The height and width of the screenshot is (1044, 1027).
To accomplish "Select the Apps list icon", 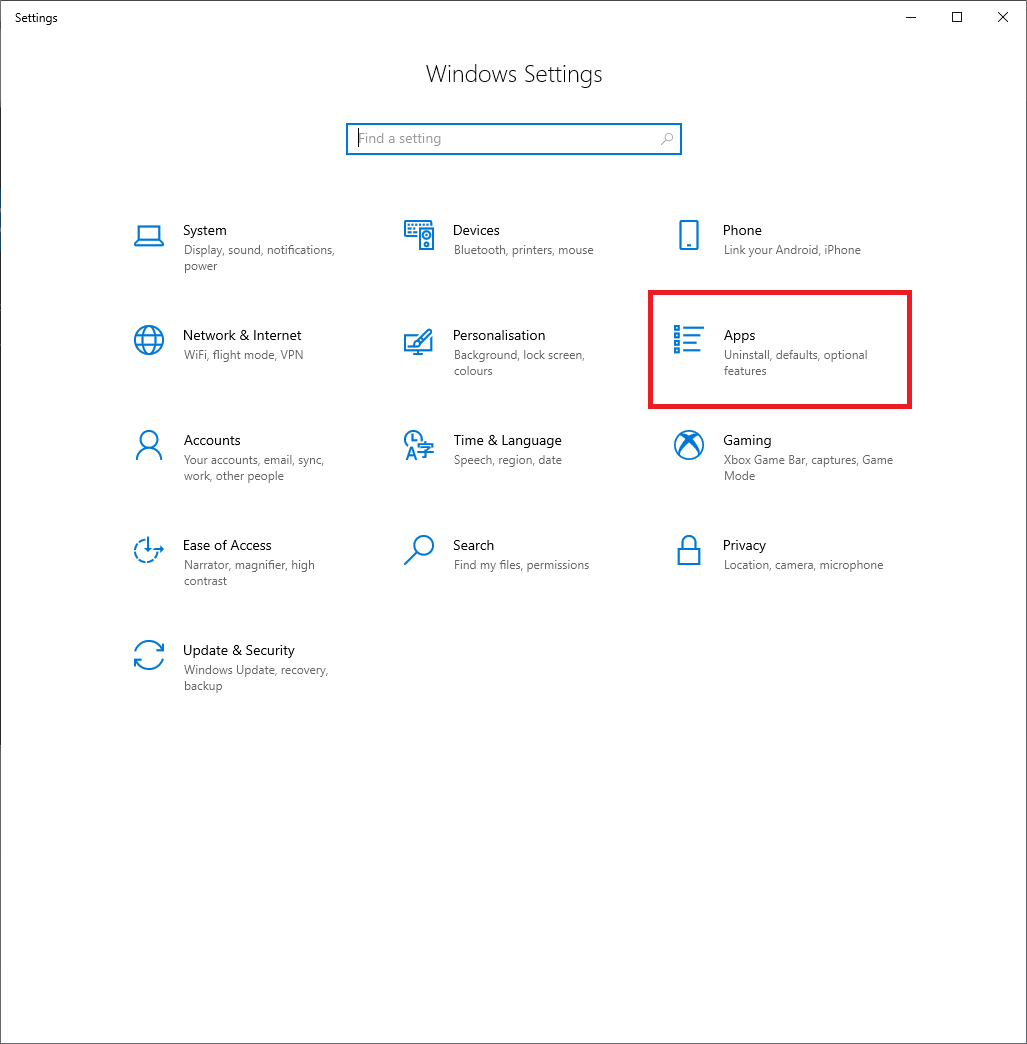I will click(689, 339).
